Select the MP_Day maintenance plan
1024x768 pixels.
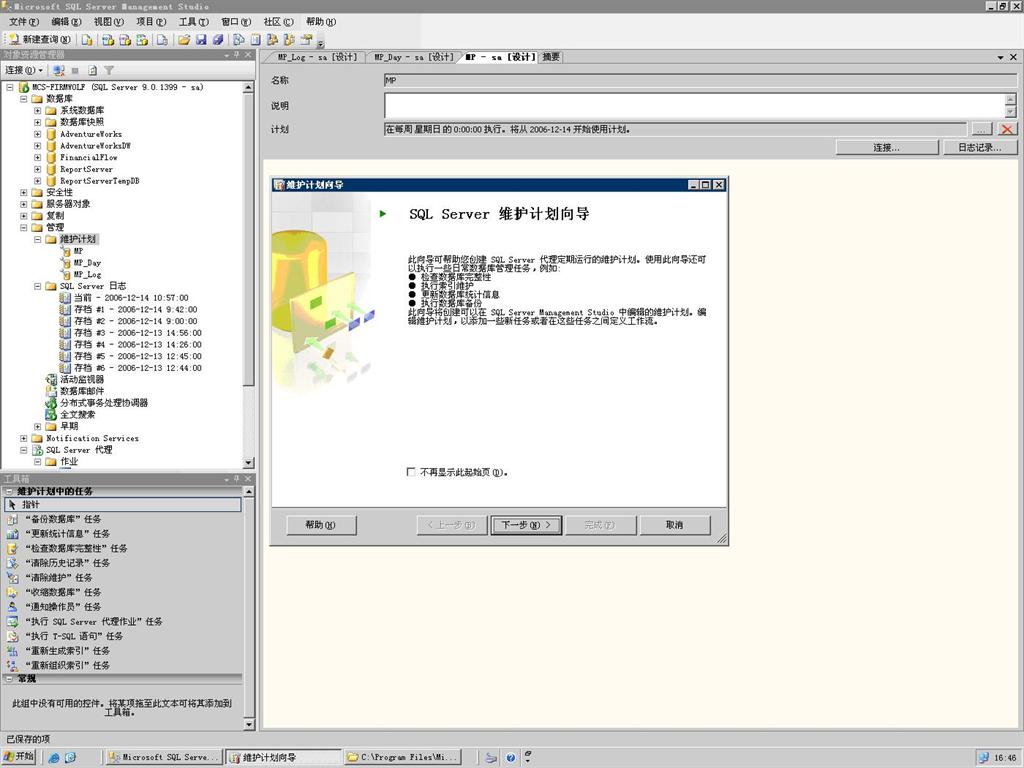coord(87,263)
